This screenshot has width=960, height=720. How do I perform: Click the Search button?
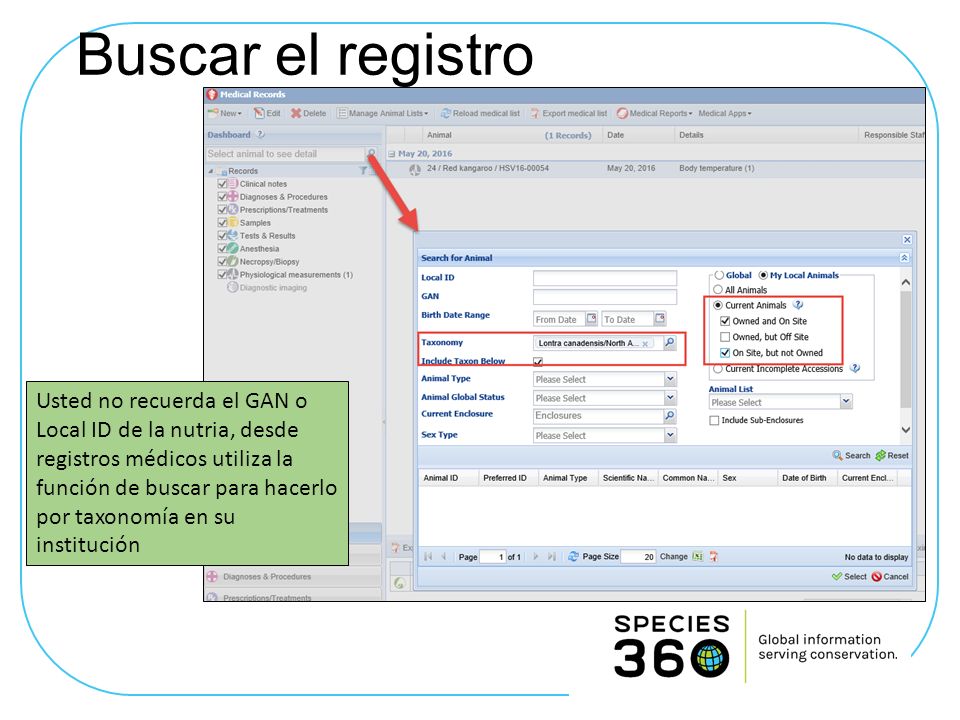(851, 456)
